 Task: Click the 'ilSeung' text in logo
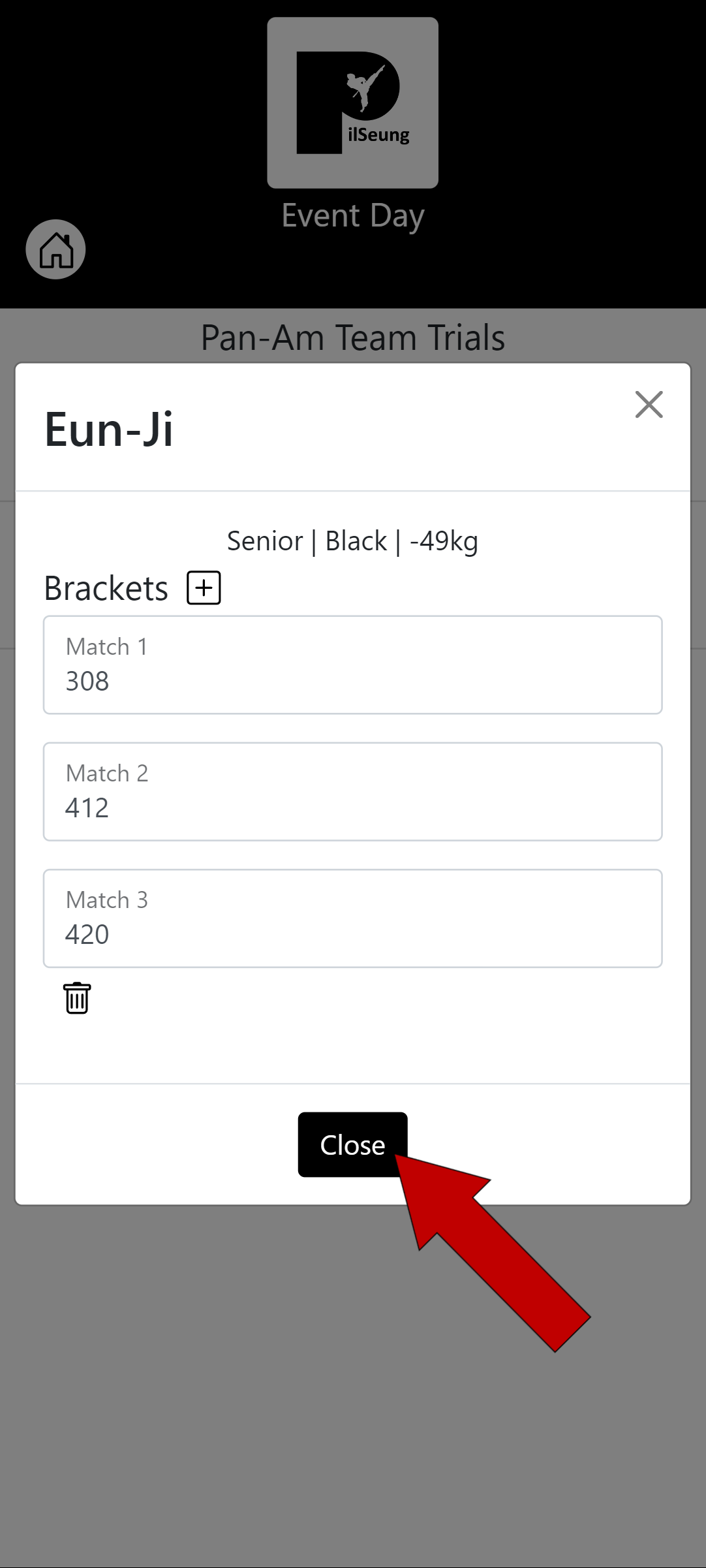tap(378, 135)
